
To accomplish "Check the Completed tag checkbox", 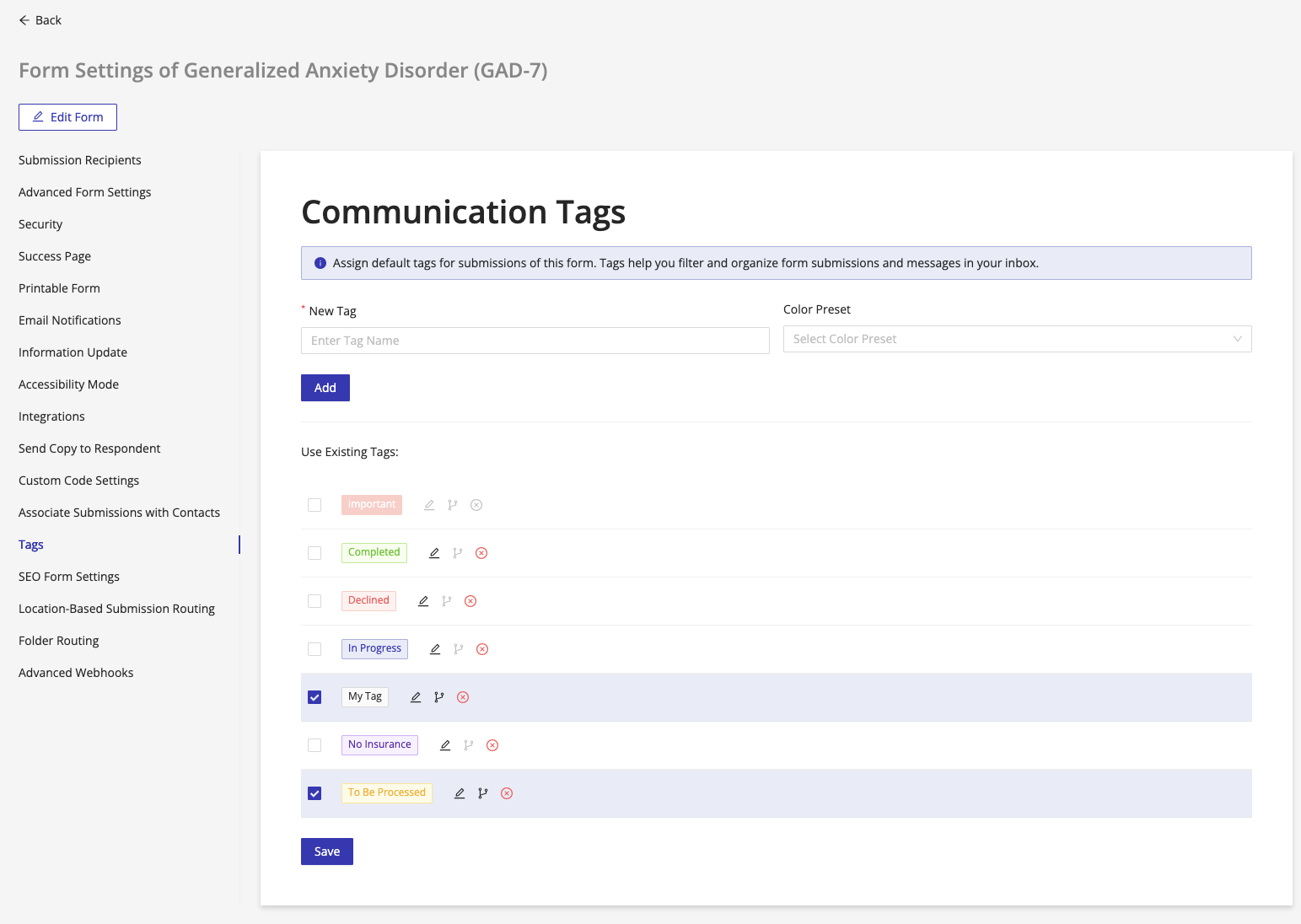I will (314, 553).
